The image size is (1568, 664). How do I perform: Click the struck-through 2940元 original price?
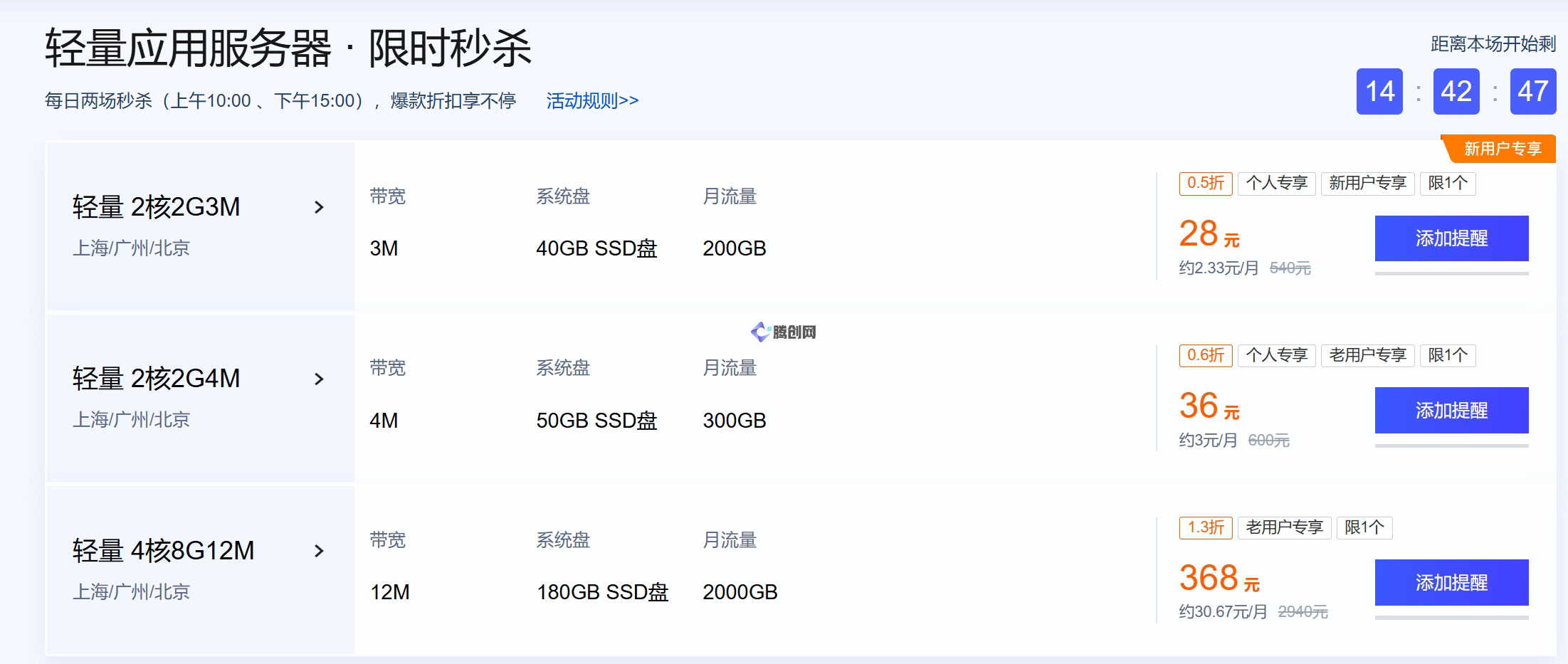(x=1303, y=612)
